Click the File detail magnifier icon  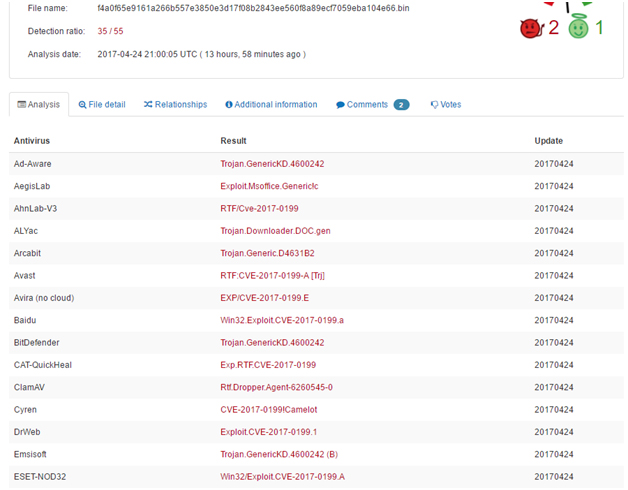click(x=82, y=105)
